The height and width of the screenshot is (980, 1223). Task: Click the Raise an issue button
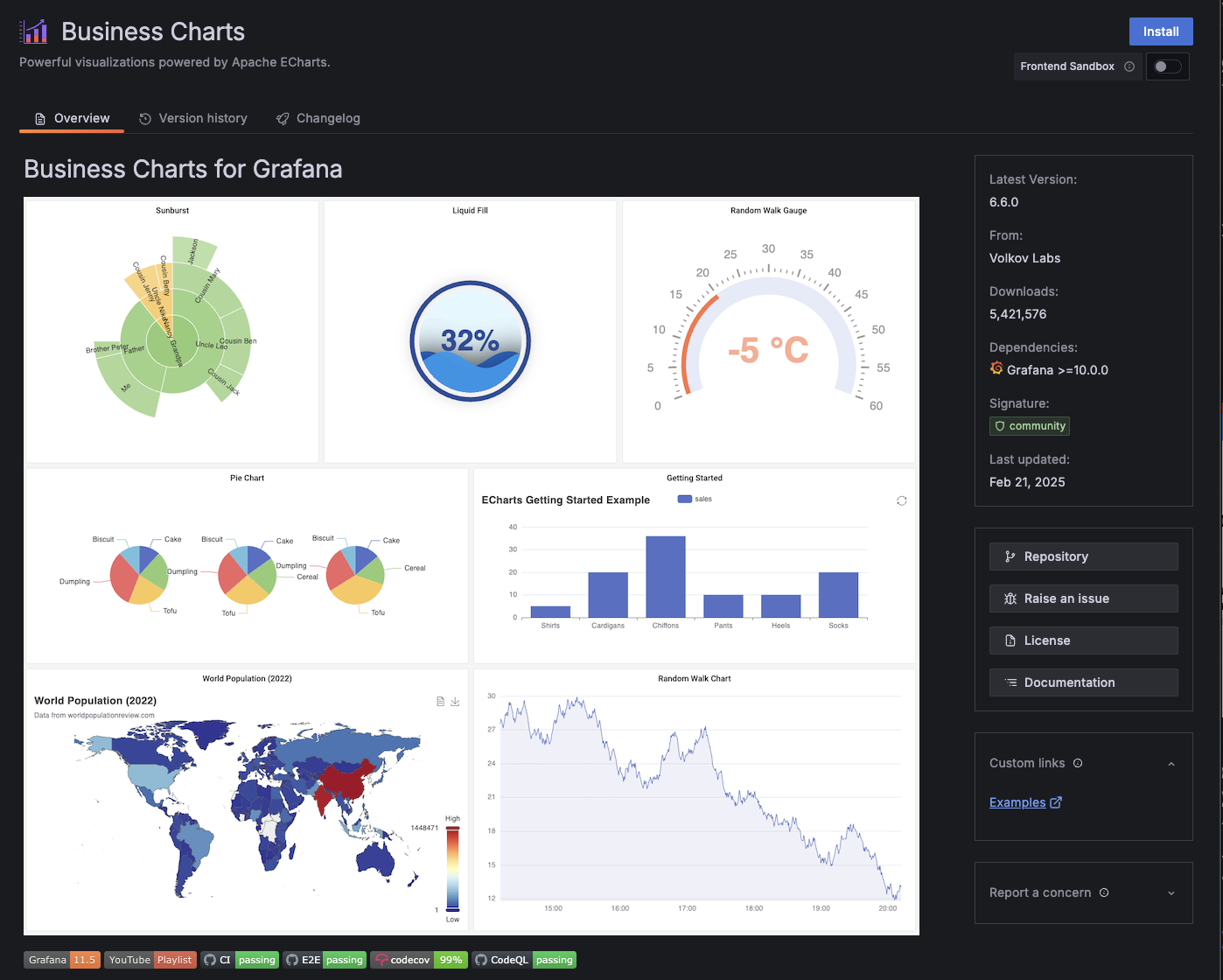click(1083, 598)
